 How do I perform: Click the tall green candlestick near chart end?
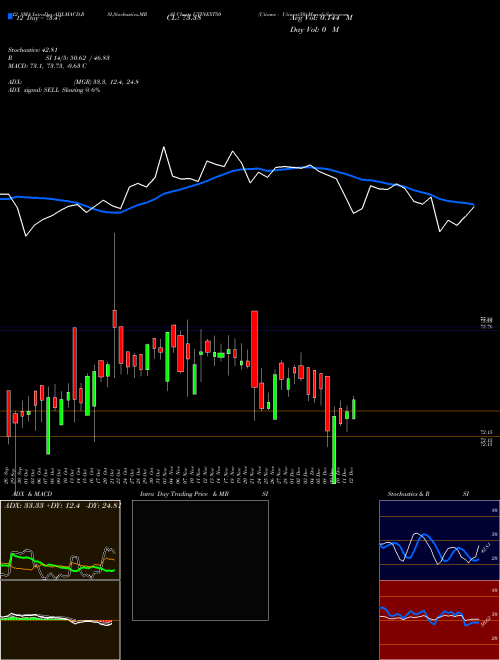click(x=335, y=450)
